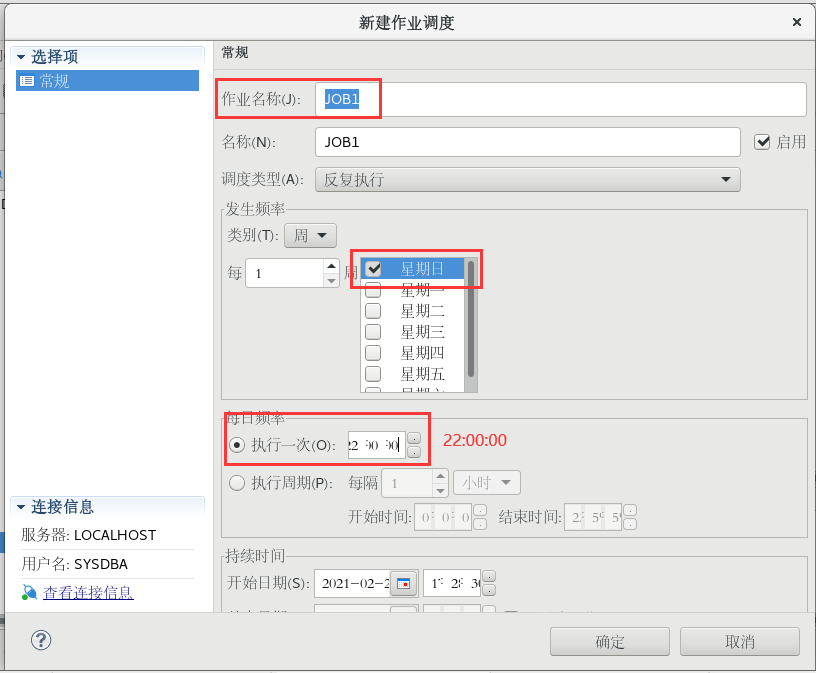
Task: Click the 开始日期 date field
Action: pos(353,583)
